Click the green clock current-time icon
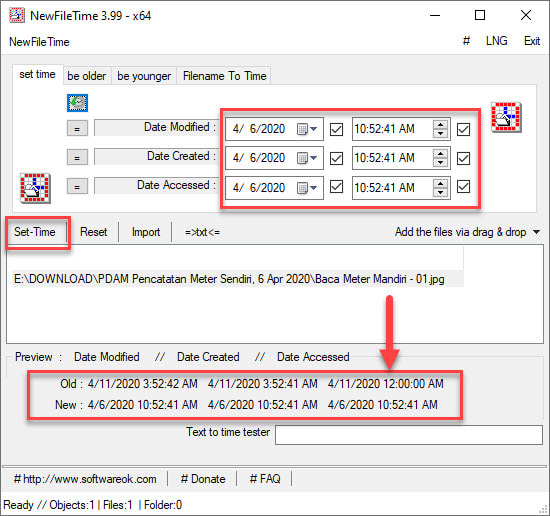550x516 pixels. click(77, 103)
